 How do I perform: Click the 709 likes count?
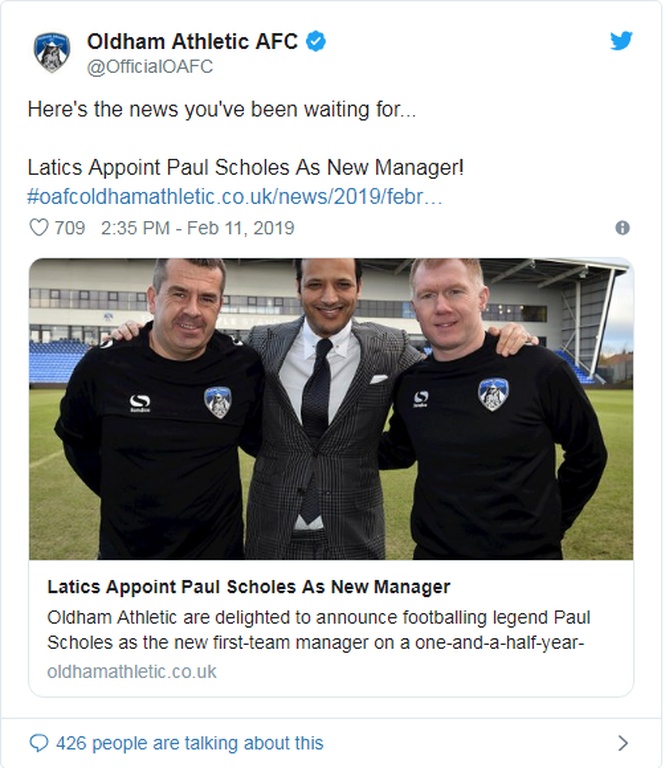click(x=70, y=228)
